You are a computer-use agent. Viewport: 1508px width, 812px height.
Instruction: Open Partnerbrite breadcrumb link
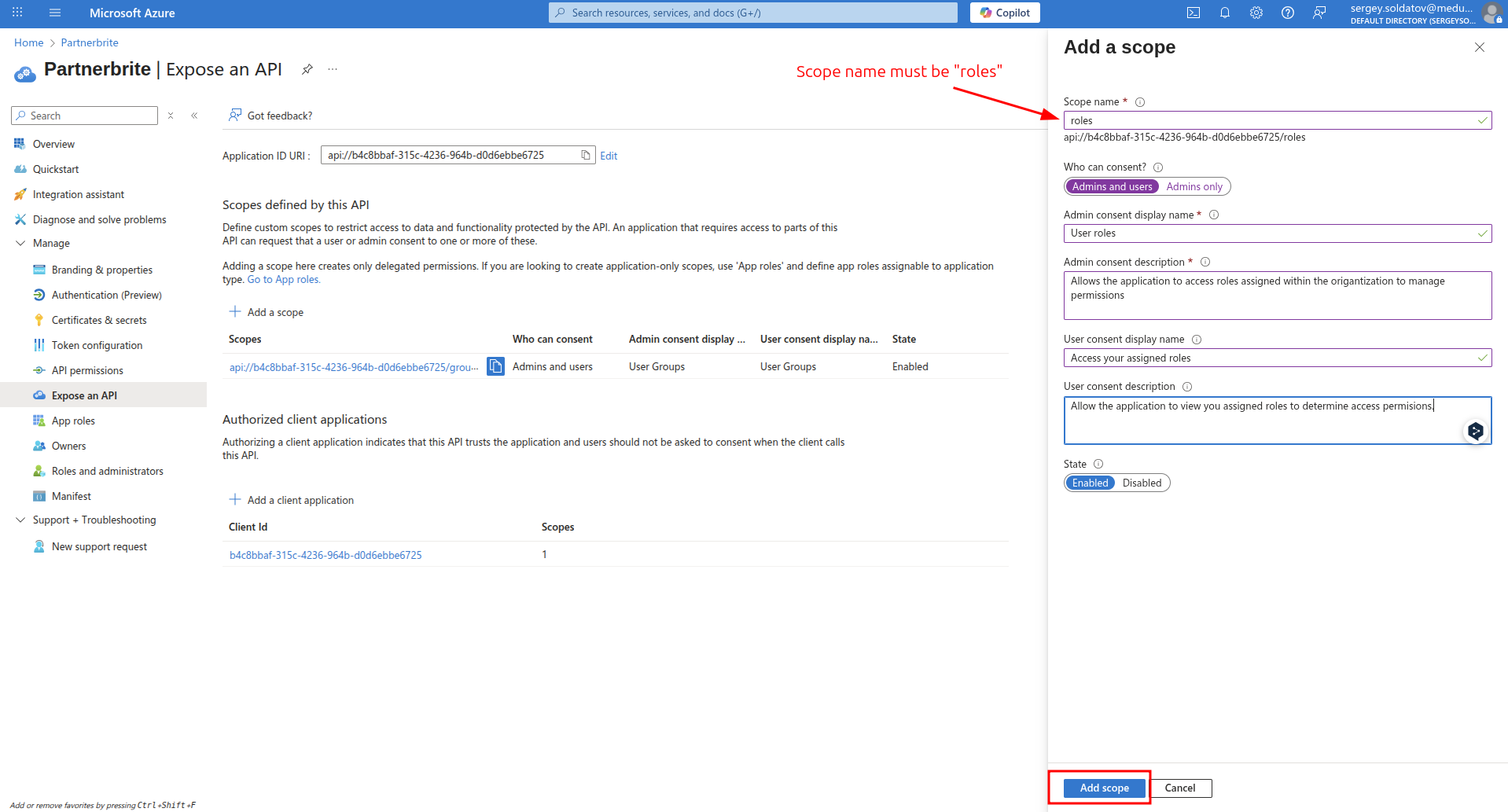(x=90, y=42)
